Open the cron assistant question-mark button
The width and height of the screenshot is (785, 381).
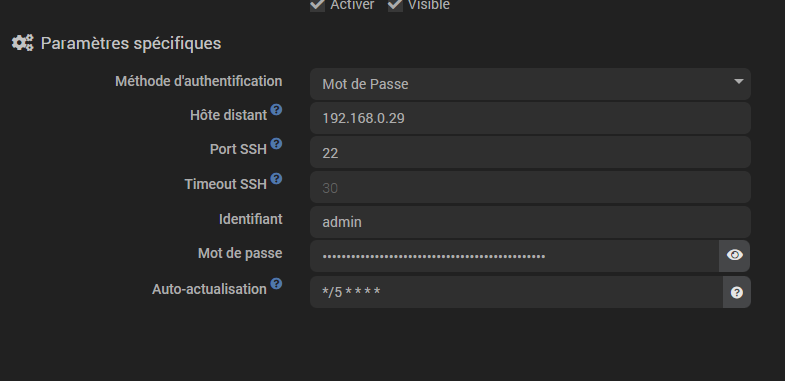[x=736, y=292]
